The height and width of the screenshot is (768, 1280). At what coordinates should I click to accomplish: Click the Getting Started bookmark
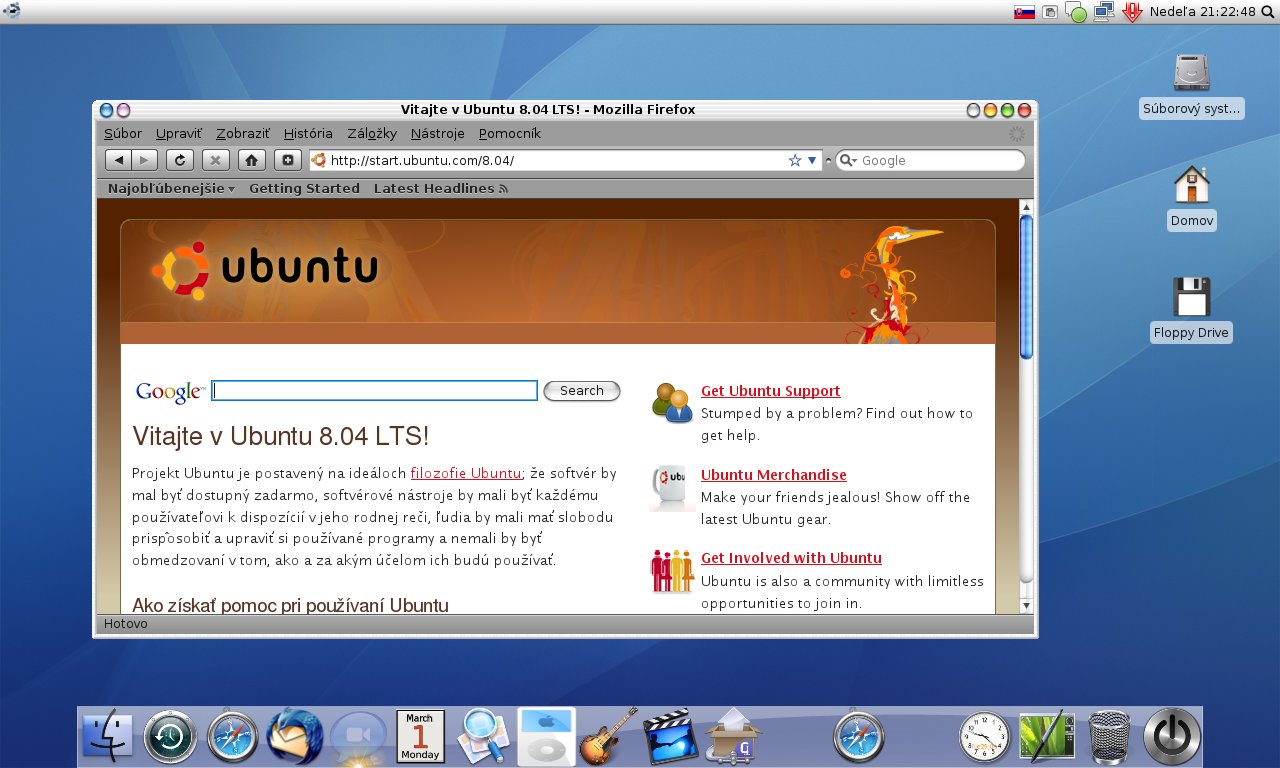point(304,188)
